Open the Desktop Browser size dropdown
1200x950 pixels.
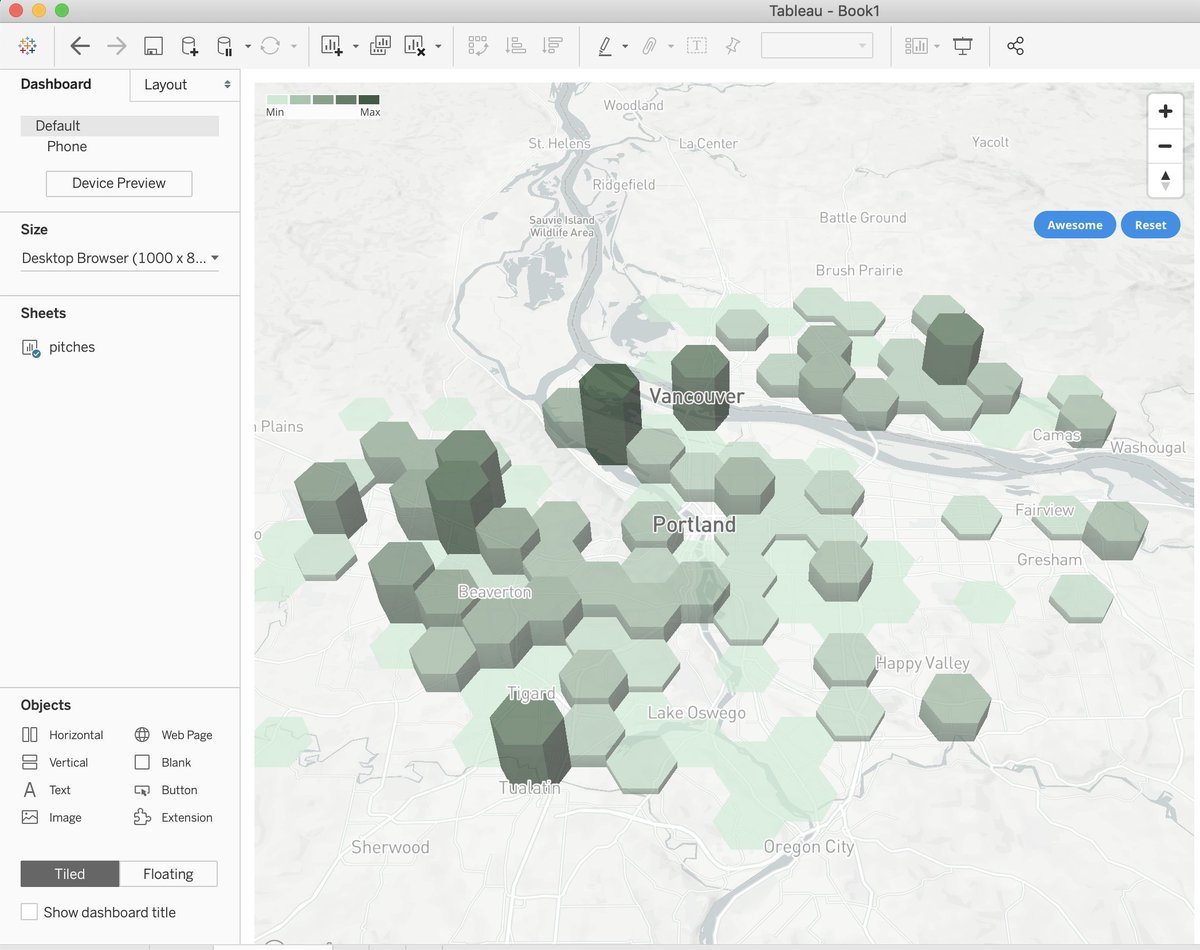point(120,258)
